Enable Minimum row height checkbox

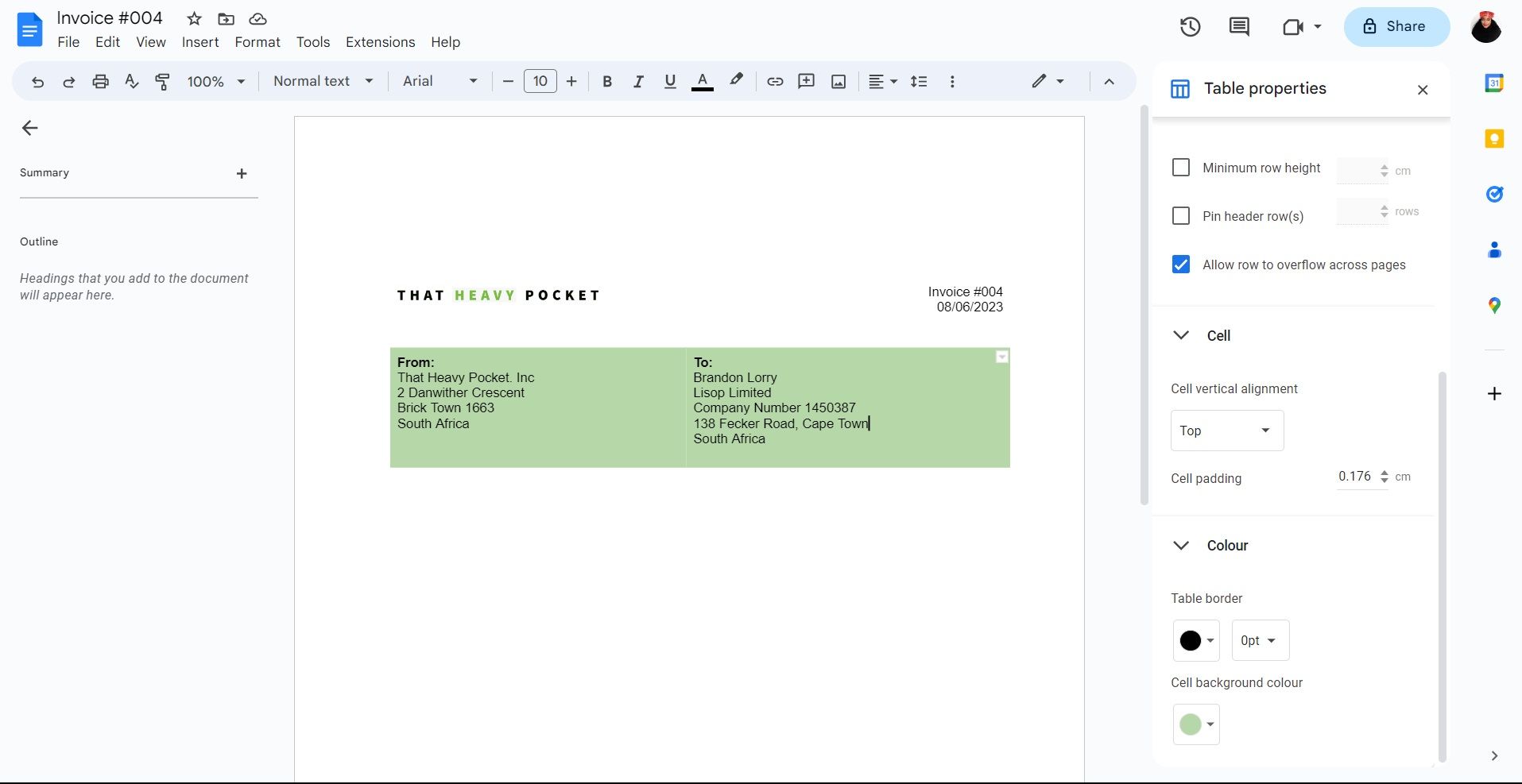[1181, 168]
